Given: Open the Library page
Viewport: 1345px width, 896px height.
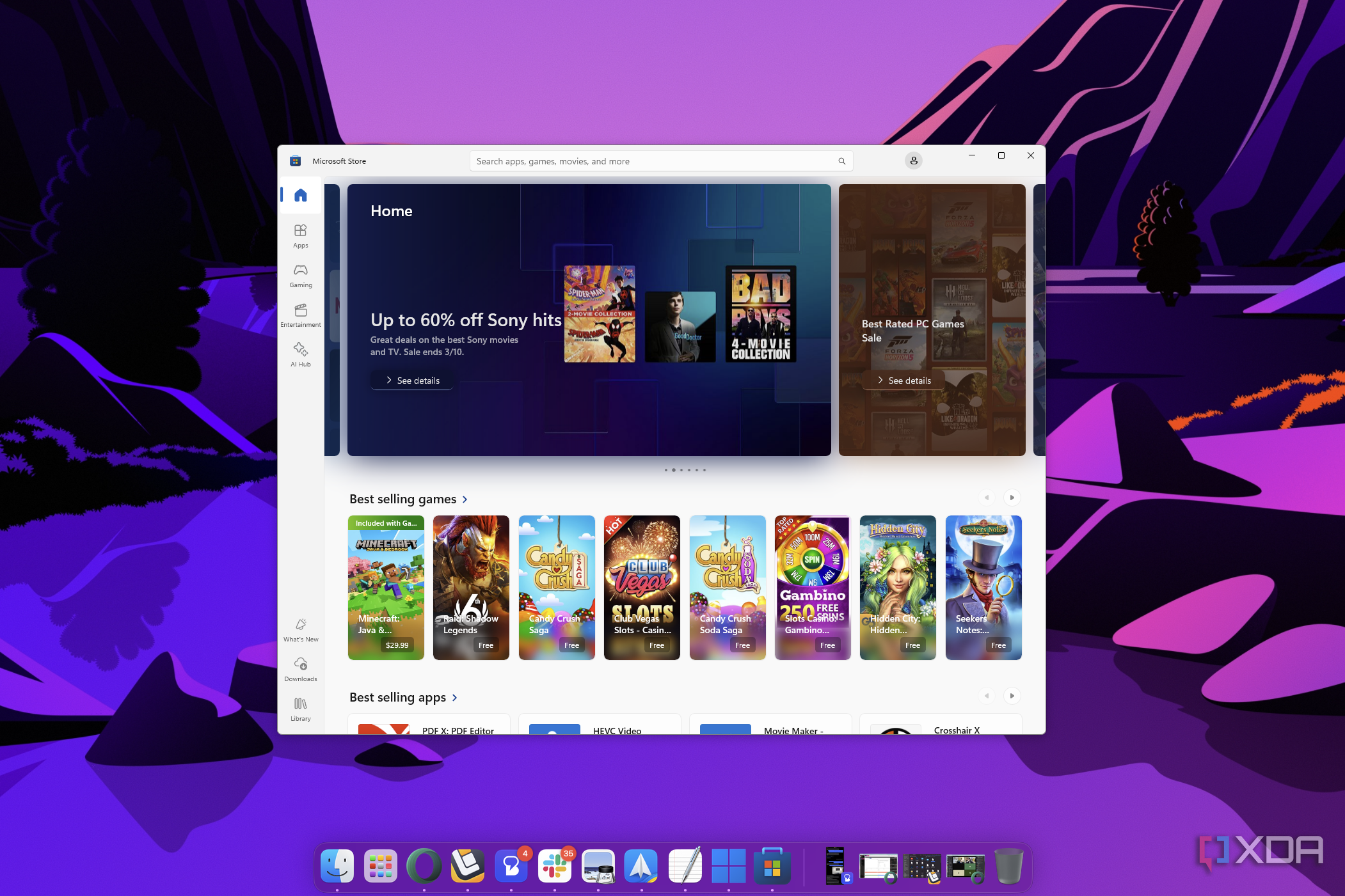Looking at the screenshot, I should coord(301,709).
